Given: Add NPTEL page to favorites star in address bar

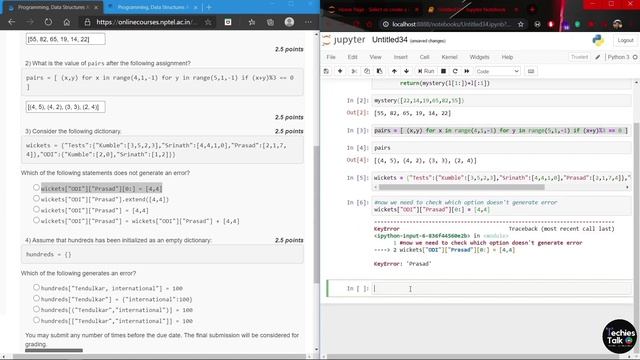Looking at the screenshot, I should (x=208, y=22).
